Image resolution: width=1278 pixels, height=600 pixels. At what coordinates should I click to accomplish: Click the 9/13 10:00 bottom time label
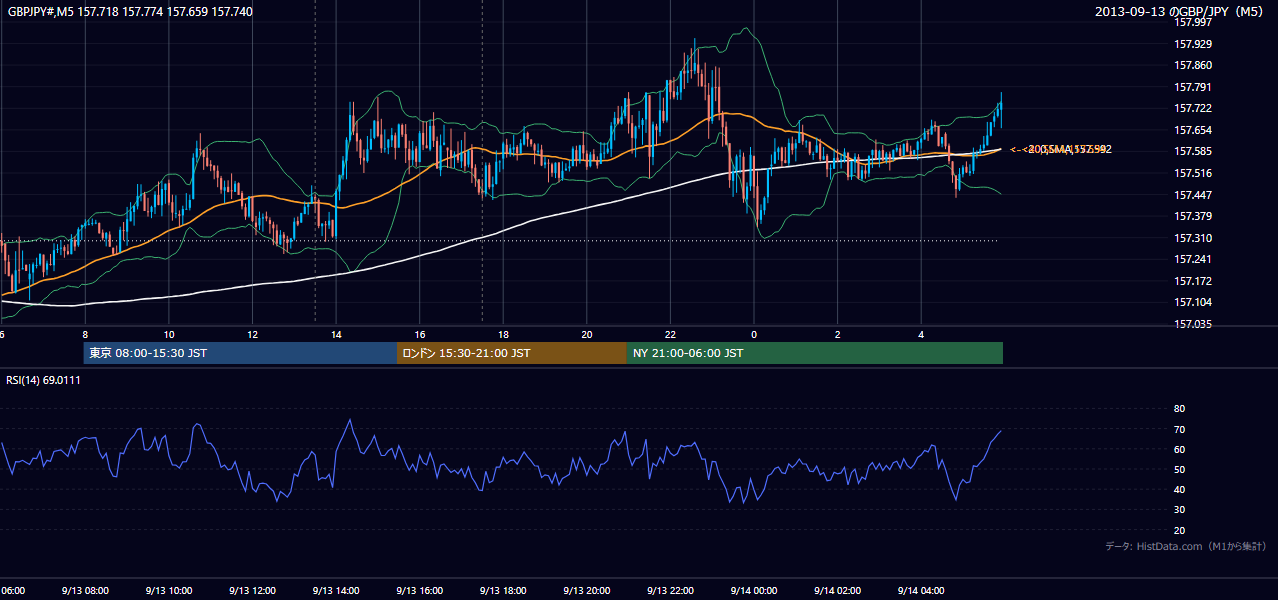pos(169,591)
